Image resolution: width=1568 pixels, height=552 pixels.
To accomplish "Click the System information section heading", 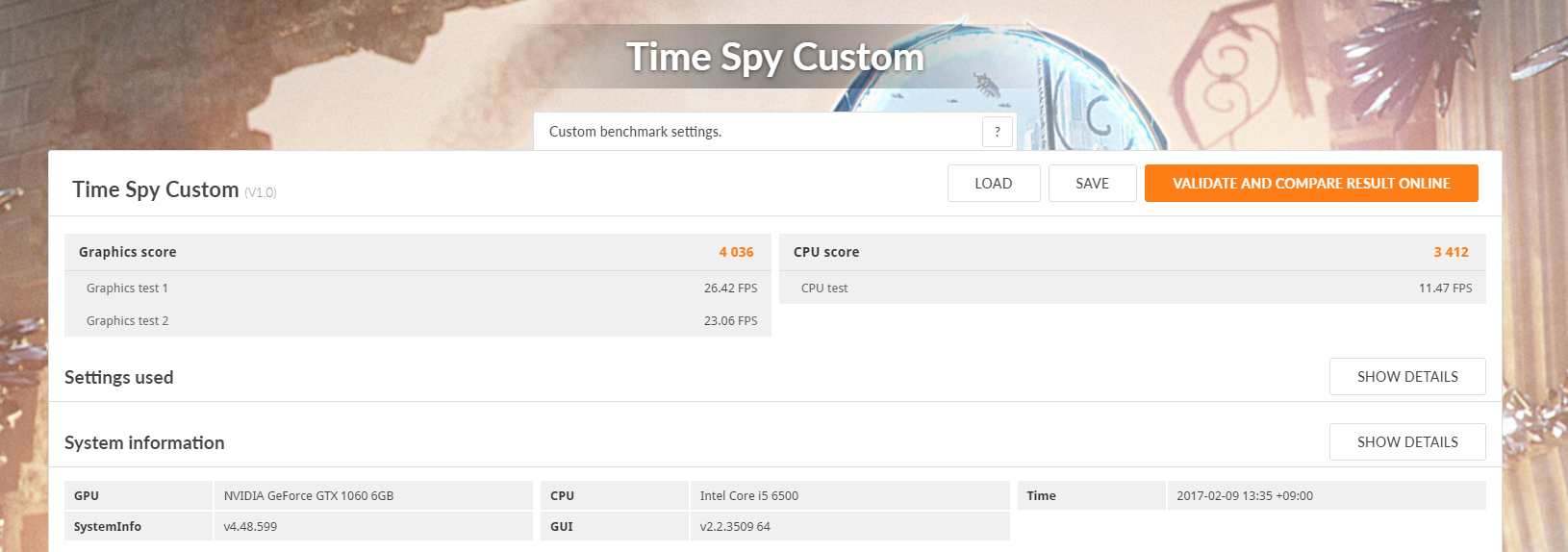I will click(x=144, y=442).
